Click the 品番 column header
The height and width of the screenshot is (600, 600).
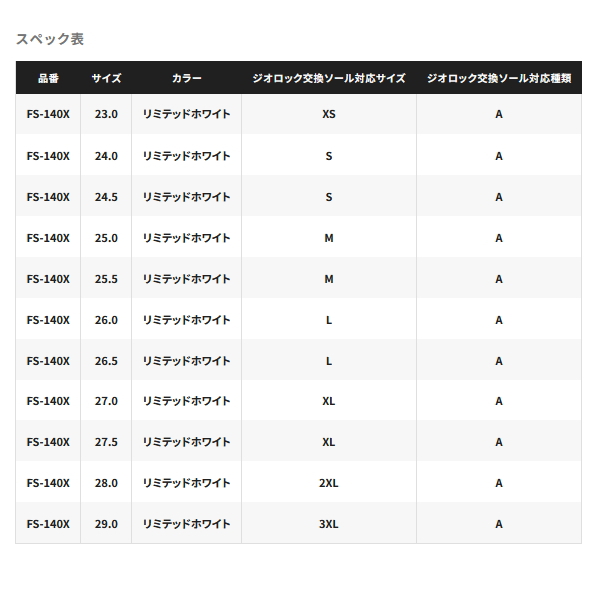pos(48,78)
